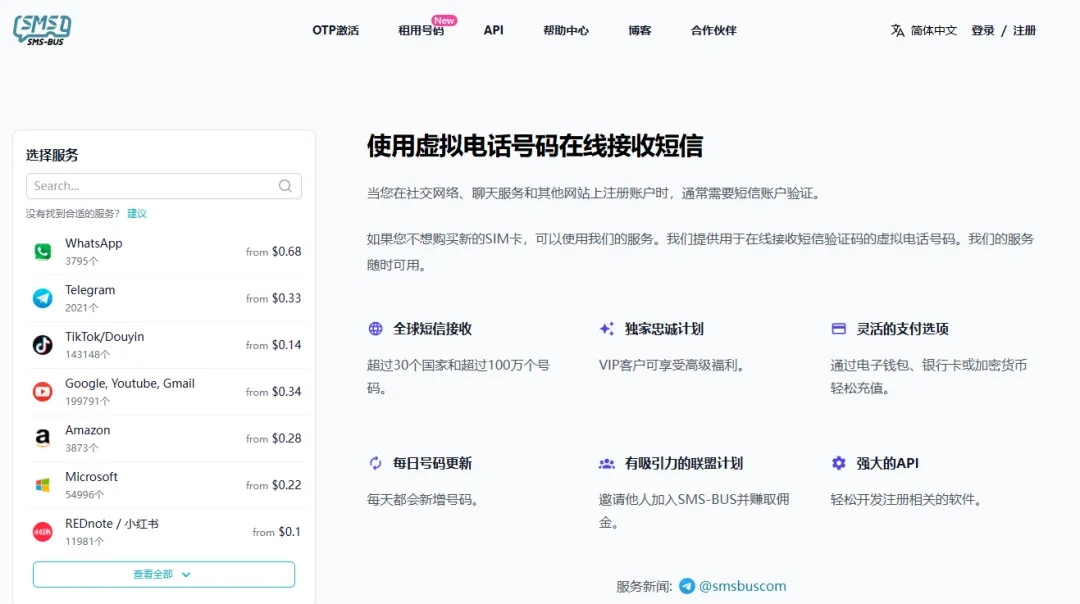Click the SMS-BUS logo
Viewport: 1080px width, 604px height.
pyautogui.click(x=42, y=29)
